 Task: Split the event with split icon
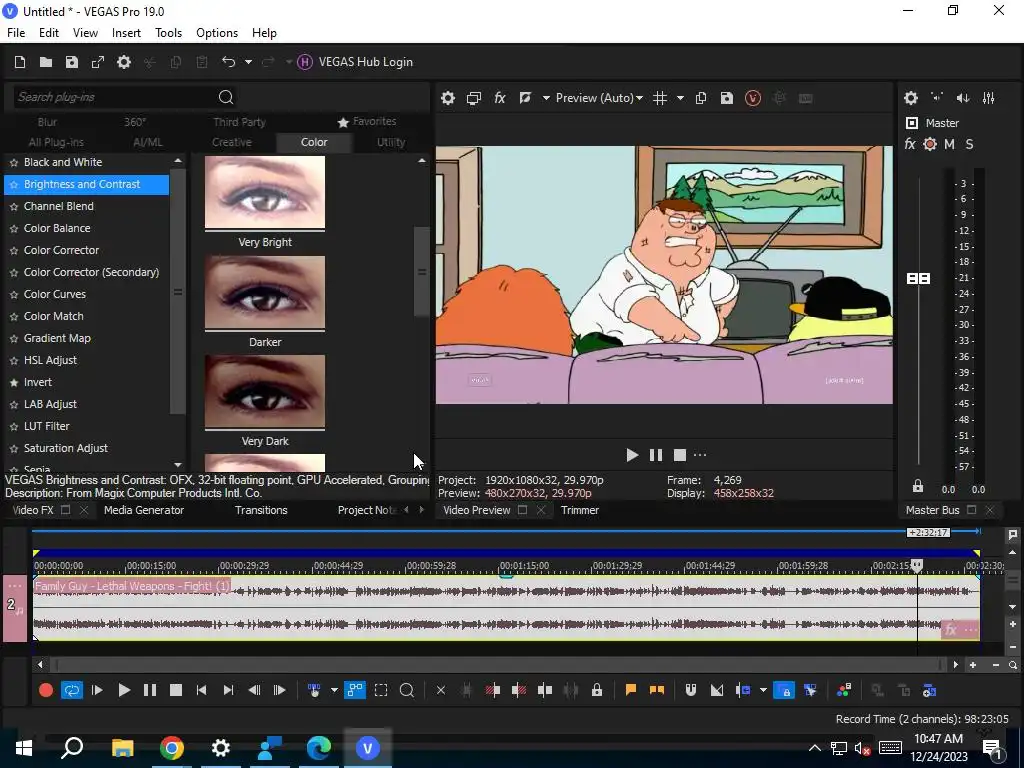click(545, 690)
